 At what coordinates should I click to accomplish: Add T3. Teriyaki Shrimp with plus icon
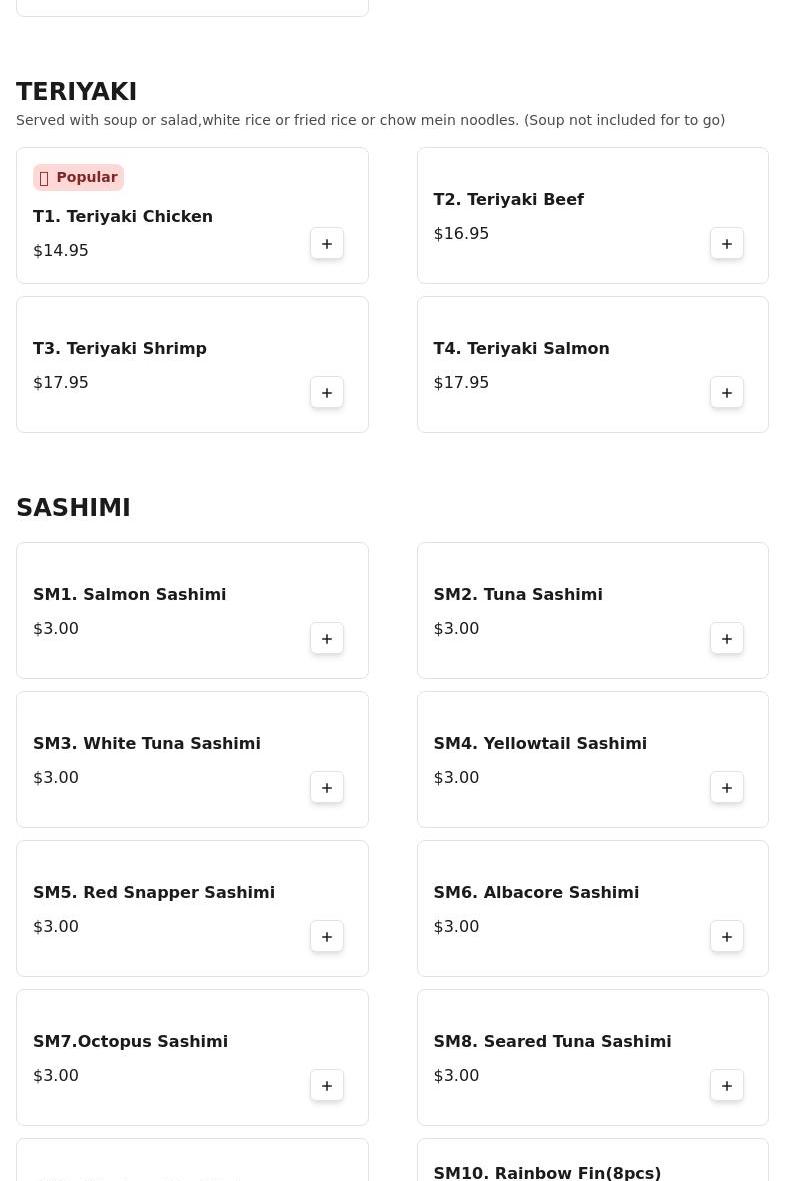[327, 392]
